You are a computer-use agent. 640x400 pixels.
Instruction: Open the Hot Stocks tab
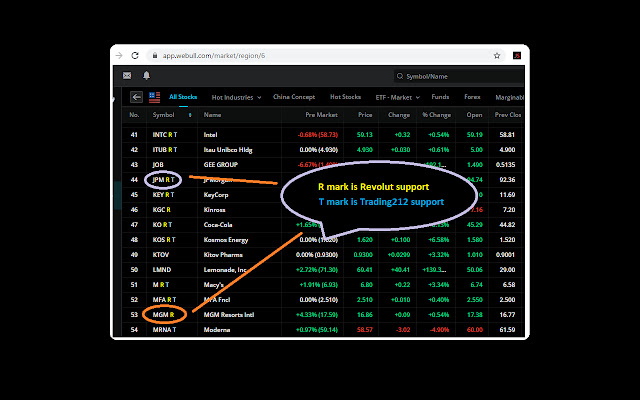345,97
